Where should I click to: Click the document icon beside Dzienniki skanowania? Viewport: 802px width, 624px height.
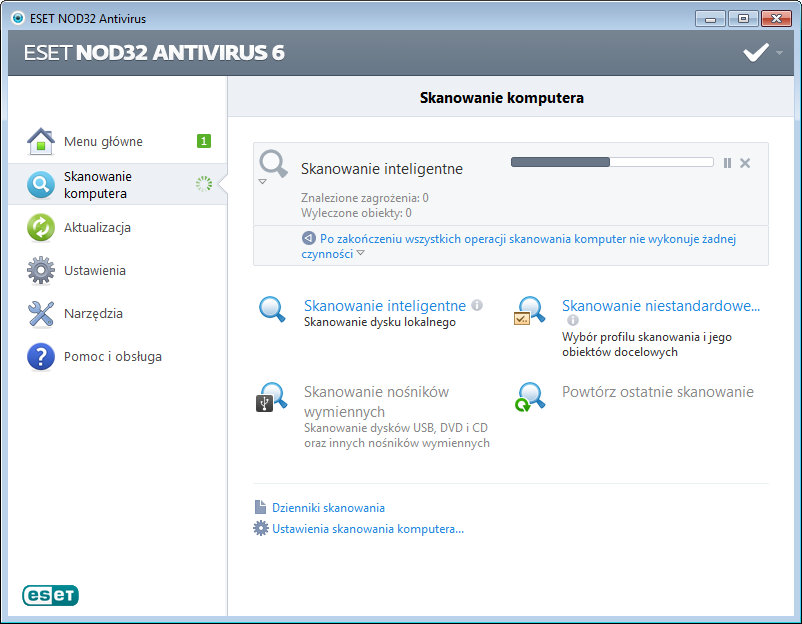260,507
